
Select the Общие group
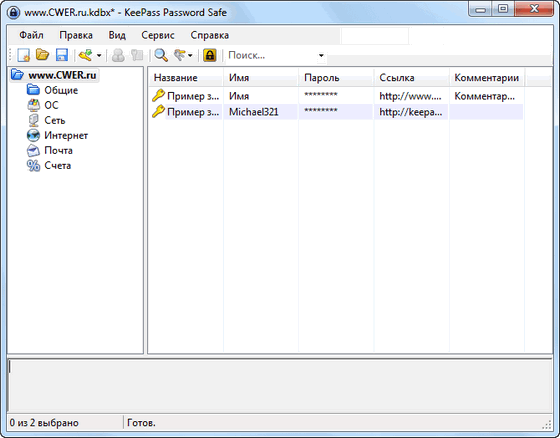61,90
